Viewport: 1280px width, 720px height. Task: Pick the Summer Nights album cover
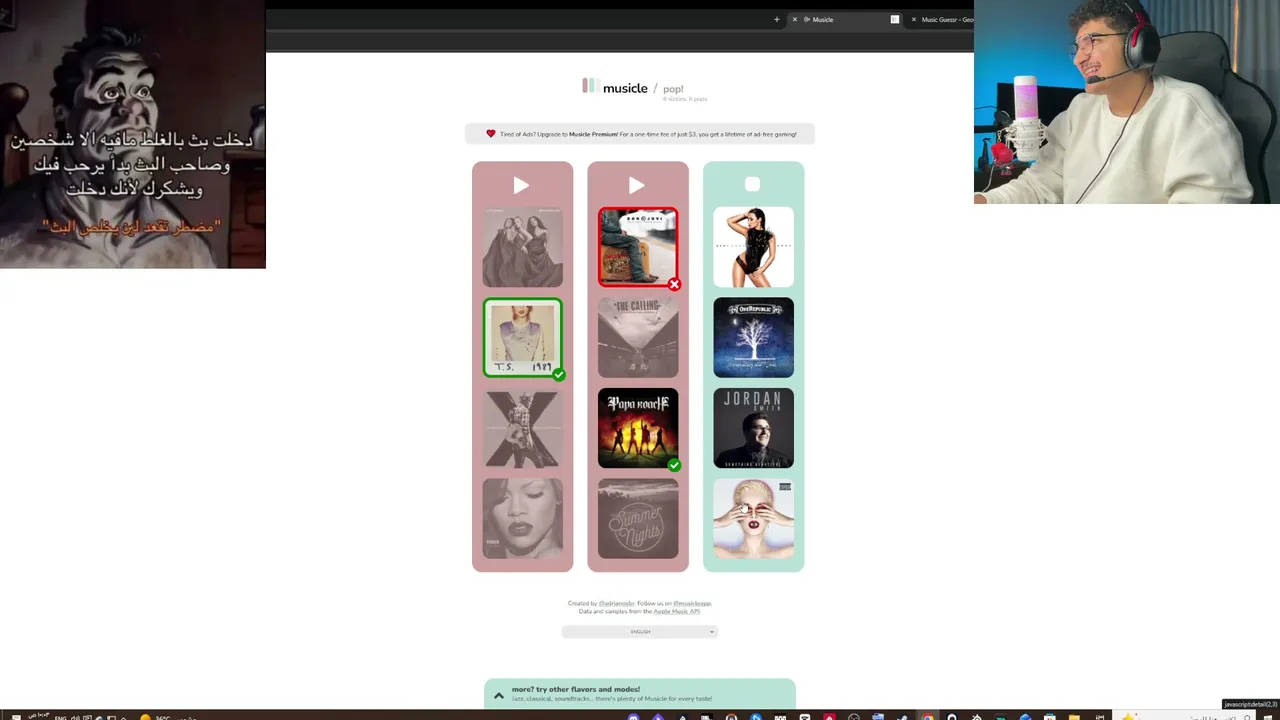coord(638,518)
